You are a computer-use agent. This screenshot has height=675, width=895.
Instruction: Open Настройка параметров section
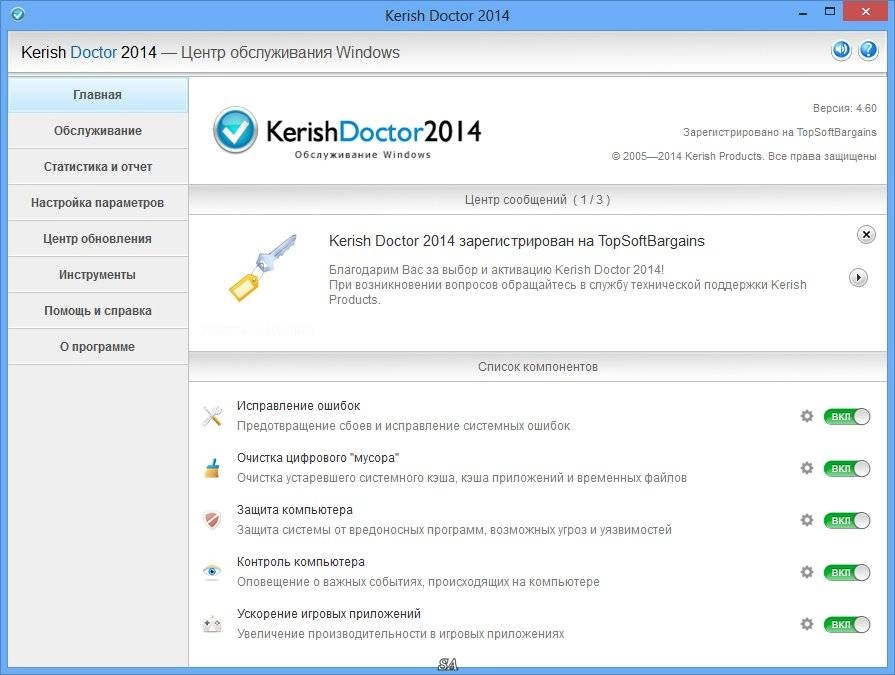click(98, 203)
